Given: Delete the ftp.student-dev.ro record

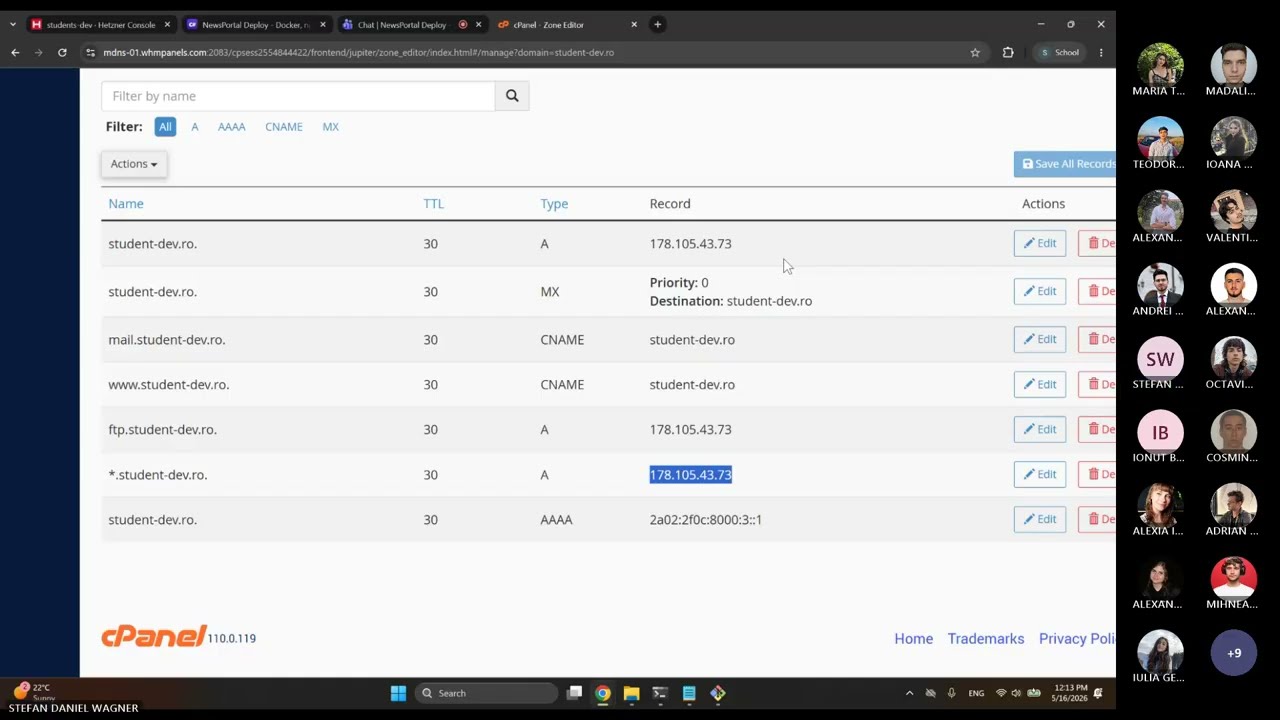Looking at the screenshot, I should click(1097, 429).
